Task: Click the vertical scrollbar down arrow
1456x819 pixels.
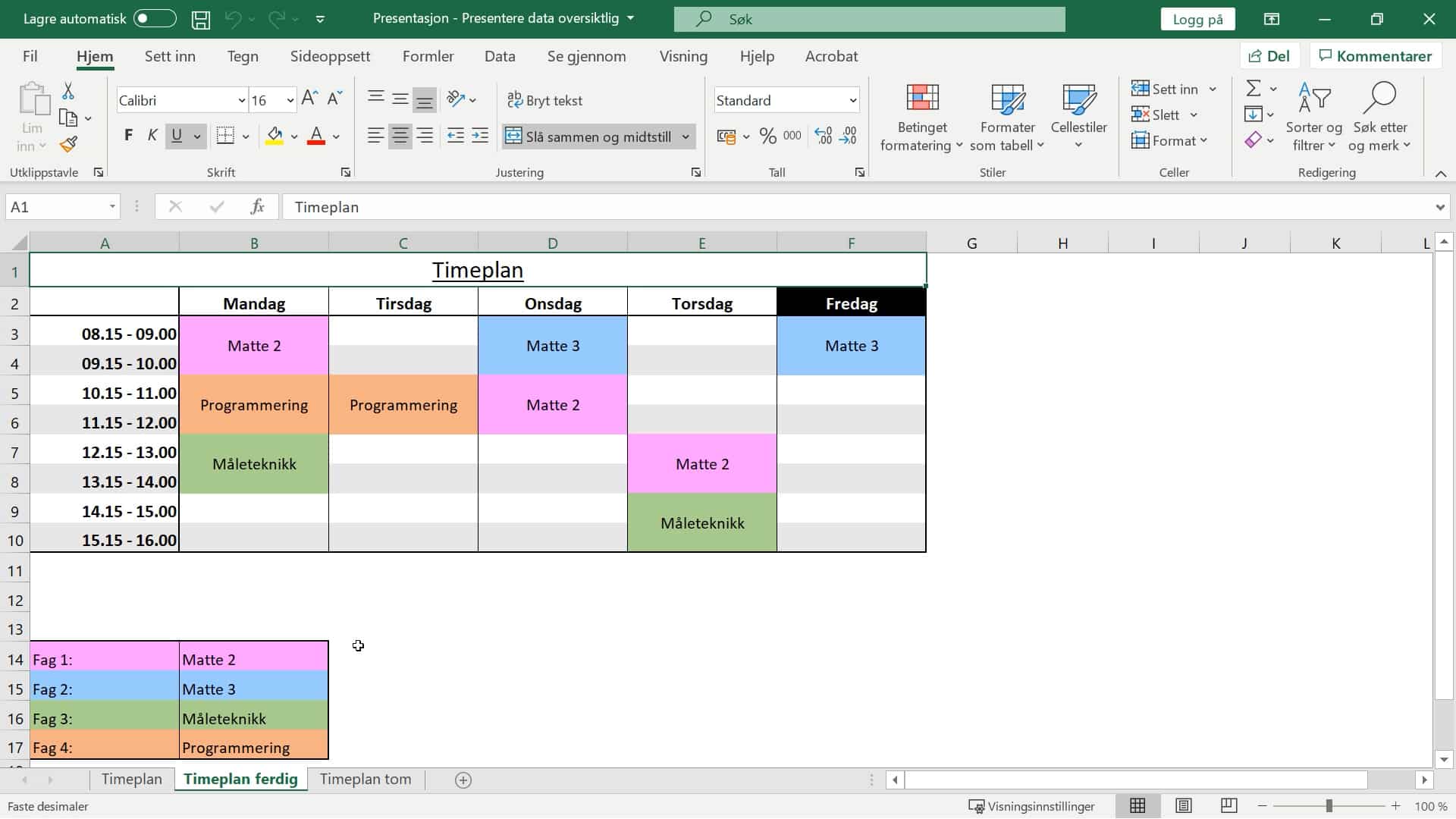Action: [x=1444, y=759]
